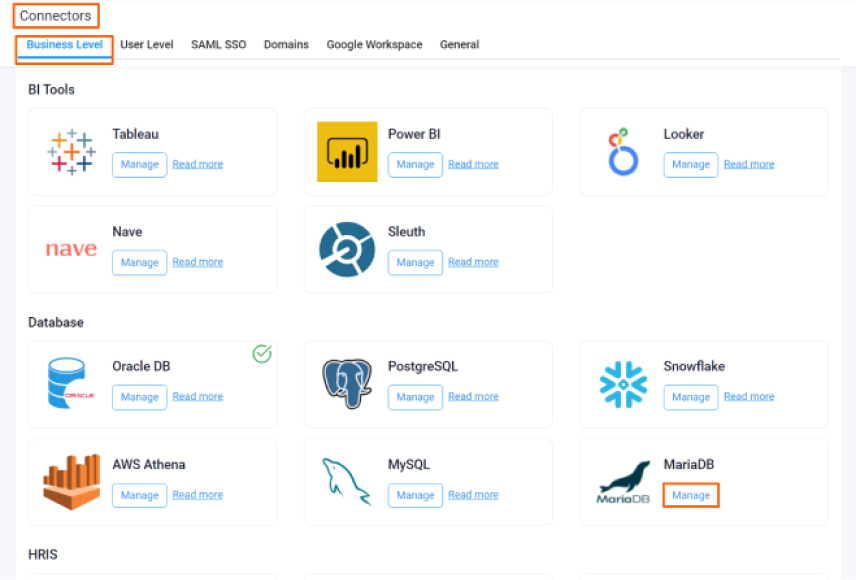The image size is (856, 580).
Task: Click the Looker logo icon
Action: click(623, 152)
